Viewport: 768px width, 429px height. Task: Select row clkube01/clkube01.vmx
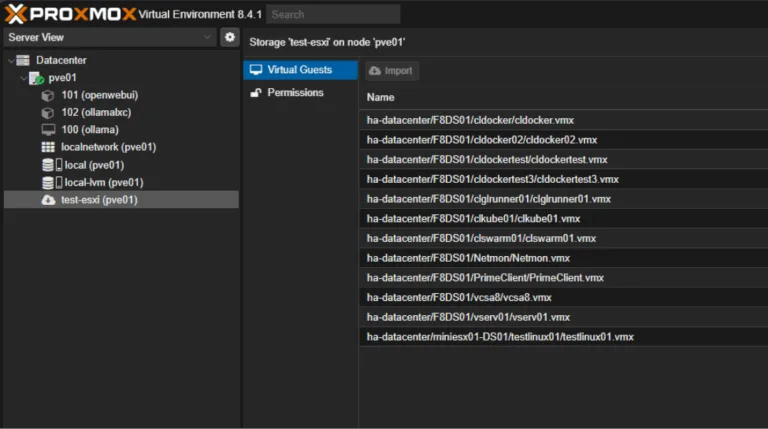tap(564, 218)
